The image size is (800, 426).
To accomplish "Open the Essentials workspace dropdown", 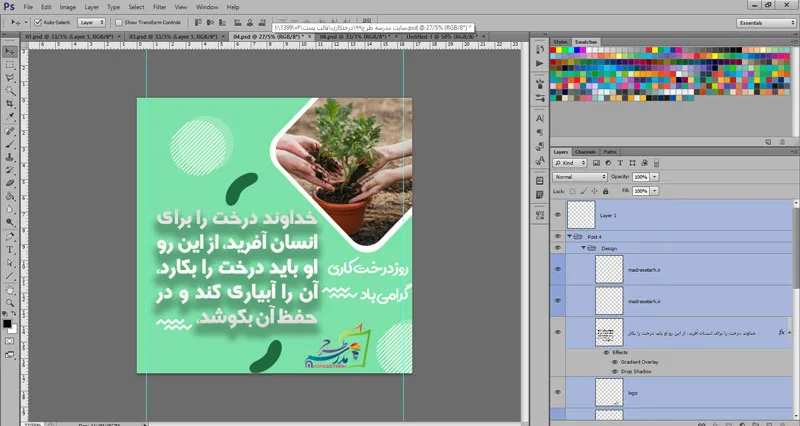I will 766,23.
